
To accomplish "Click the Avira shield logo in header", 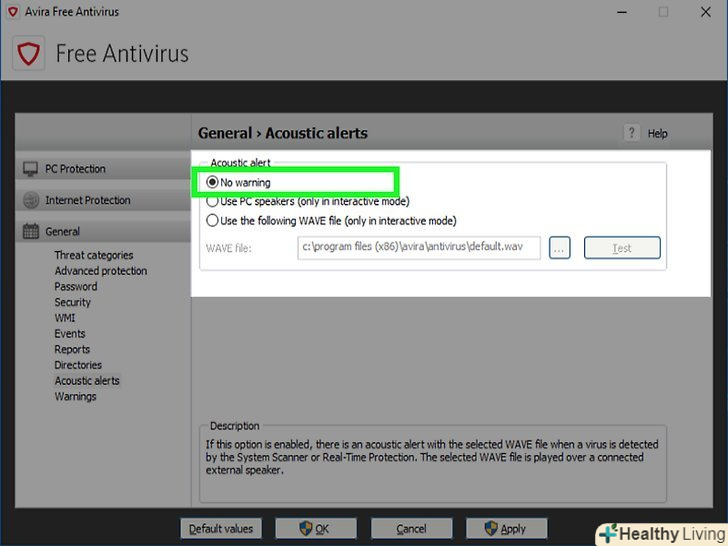I will 28,53.
